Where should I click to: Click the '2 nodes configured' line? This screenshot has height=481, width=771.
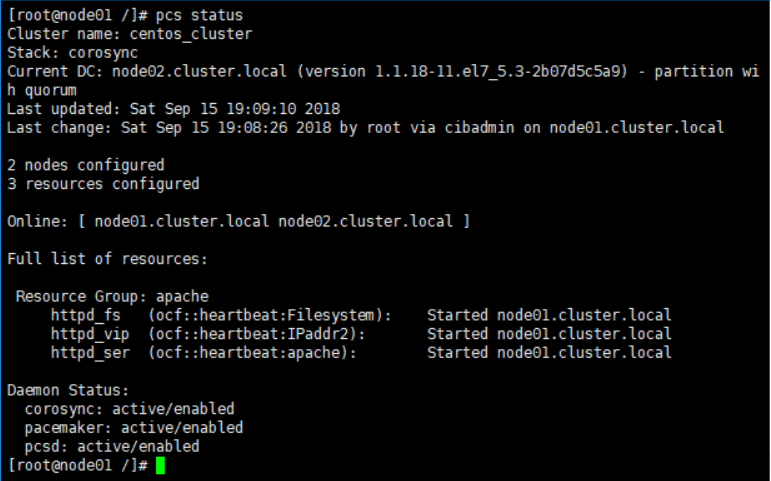[86, 165]
